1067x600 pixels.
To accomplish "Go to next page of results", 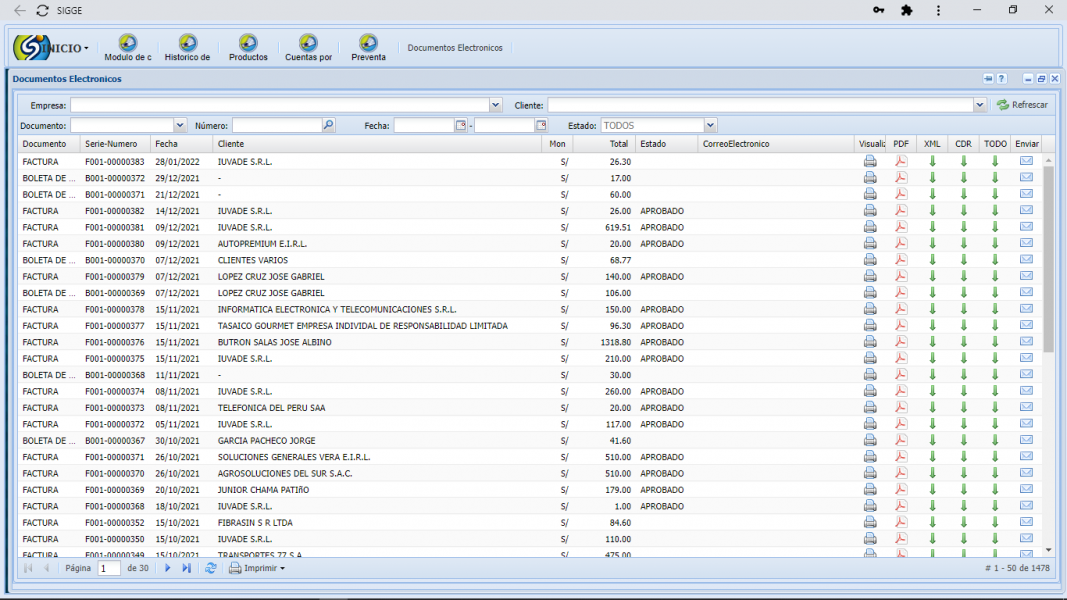I will click(167, 568).
